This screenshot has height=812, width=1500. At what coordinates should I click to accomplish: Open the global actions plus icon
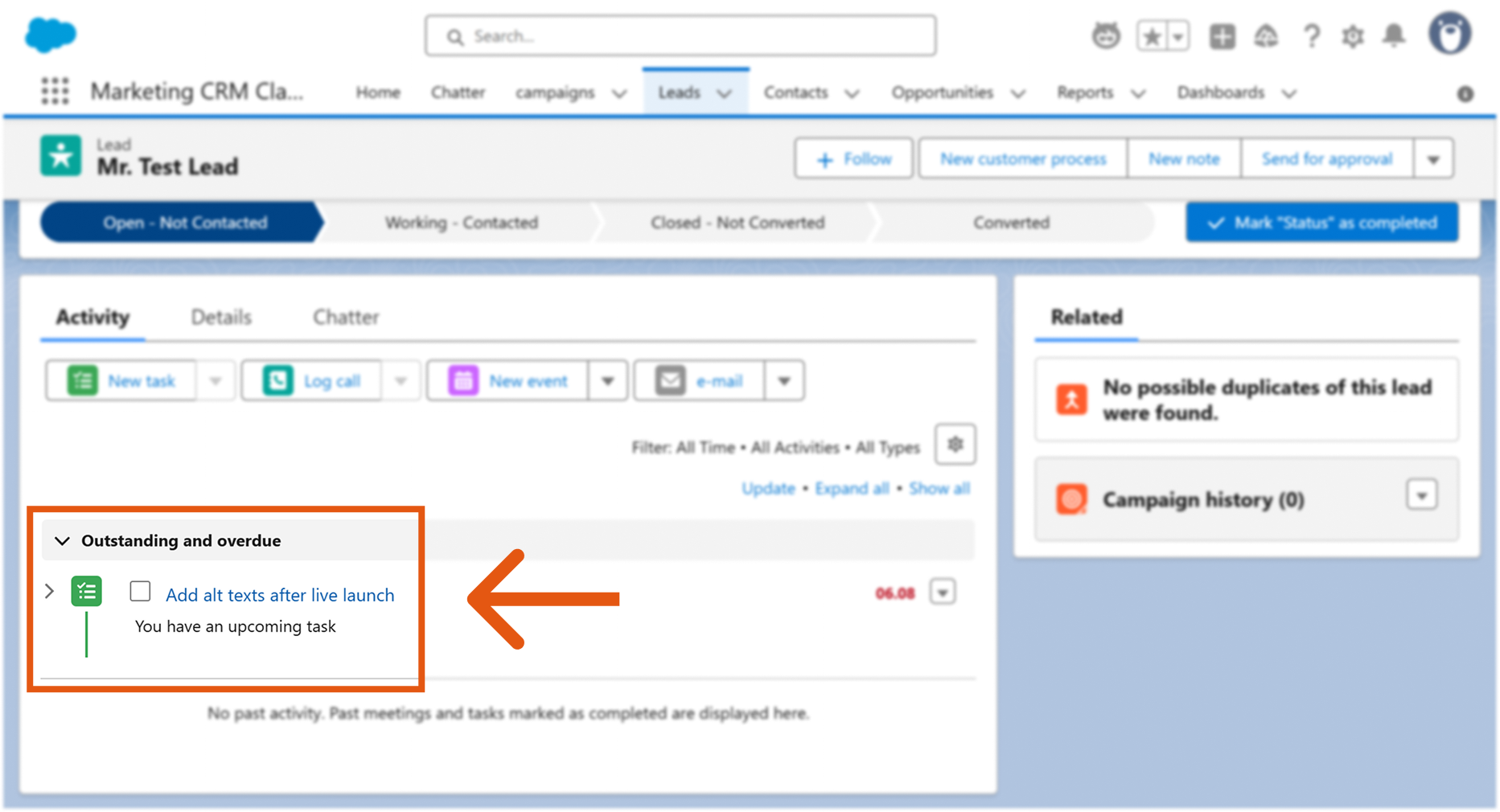coord(1222,36)
